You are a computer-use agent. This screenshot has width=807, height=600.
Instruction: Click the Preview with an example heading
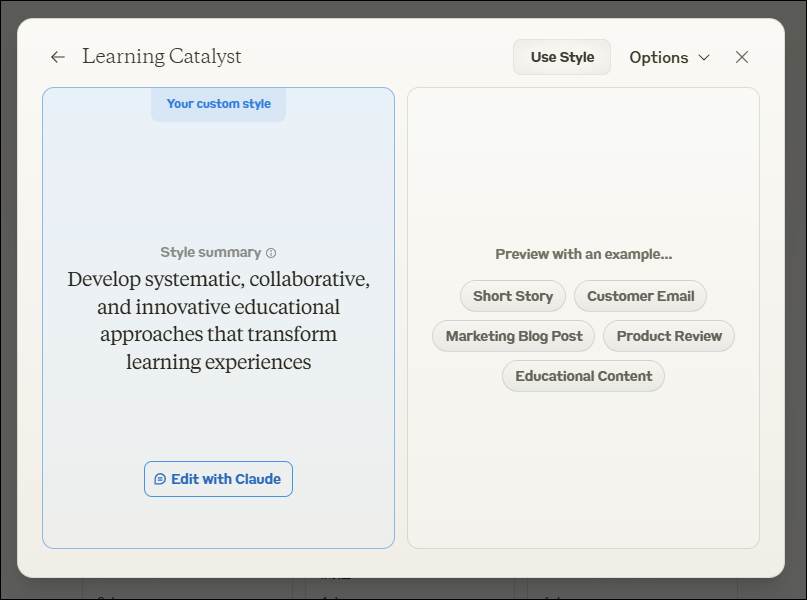(584, 254)
